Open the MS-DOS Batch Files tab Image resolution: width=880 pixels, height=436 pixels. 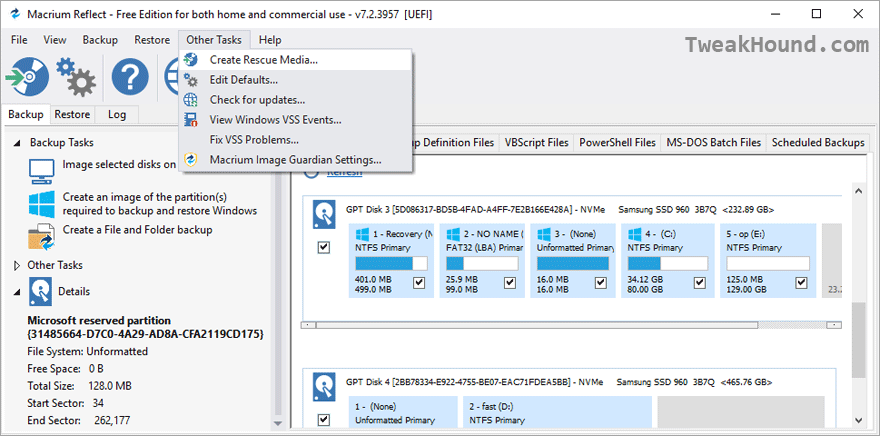coord(714,143)
